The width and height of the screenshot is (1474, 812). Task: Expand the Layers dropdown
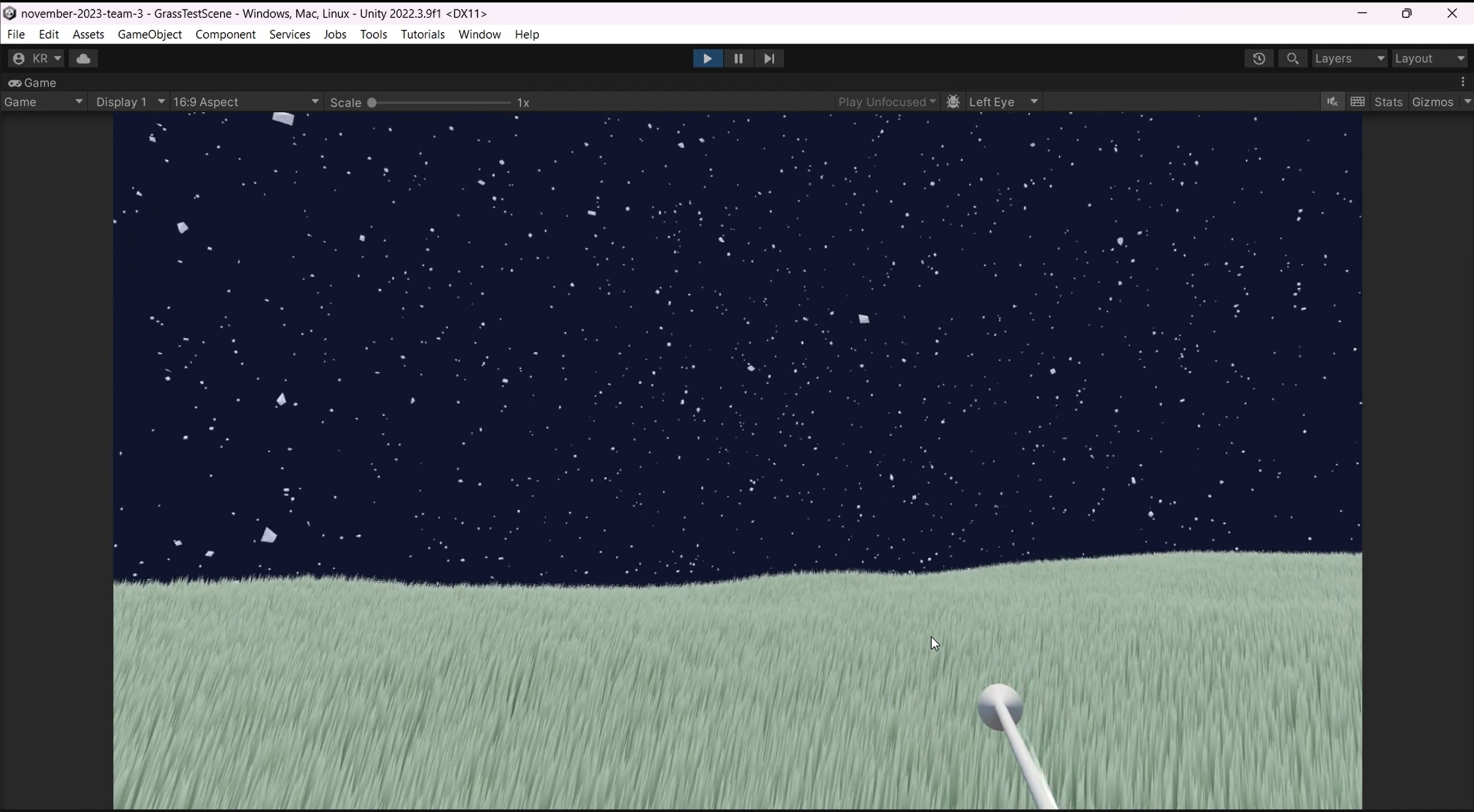pyautogui.click(x=1349, y=59)
